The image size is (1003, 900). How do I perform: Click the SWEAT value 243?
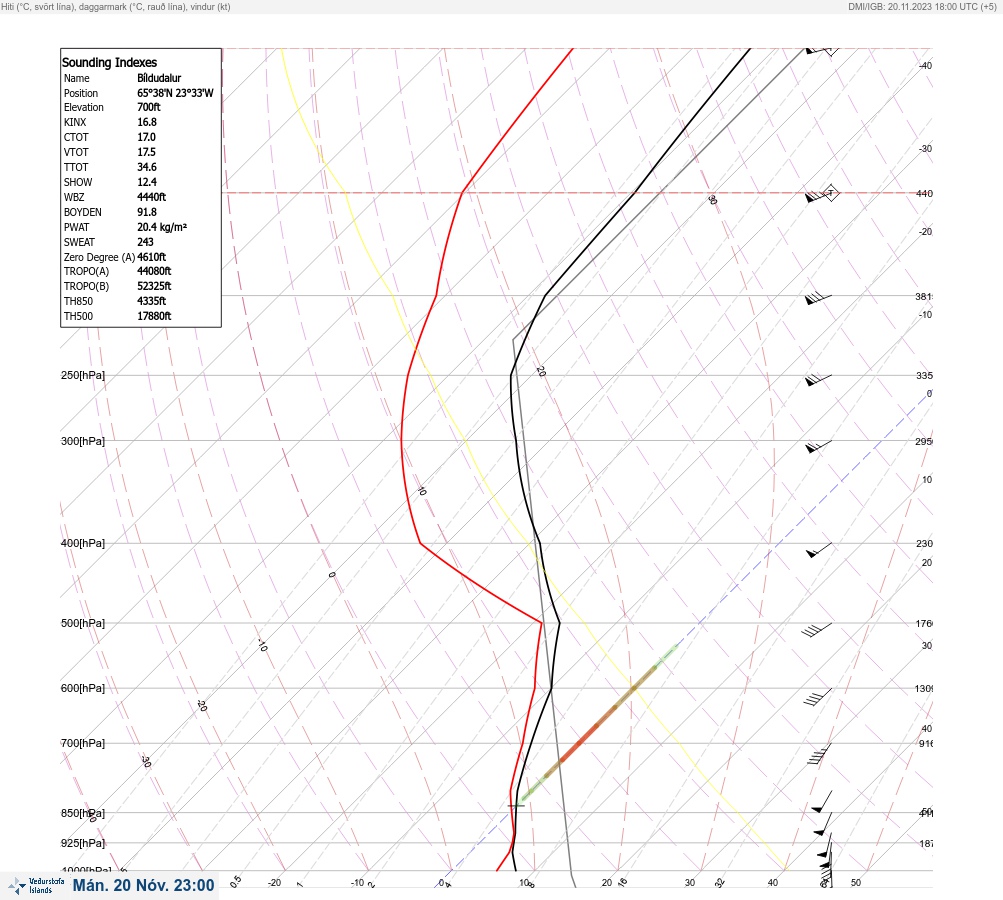(x=145, y=242)
